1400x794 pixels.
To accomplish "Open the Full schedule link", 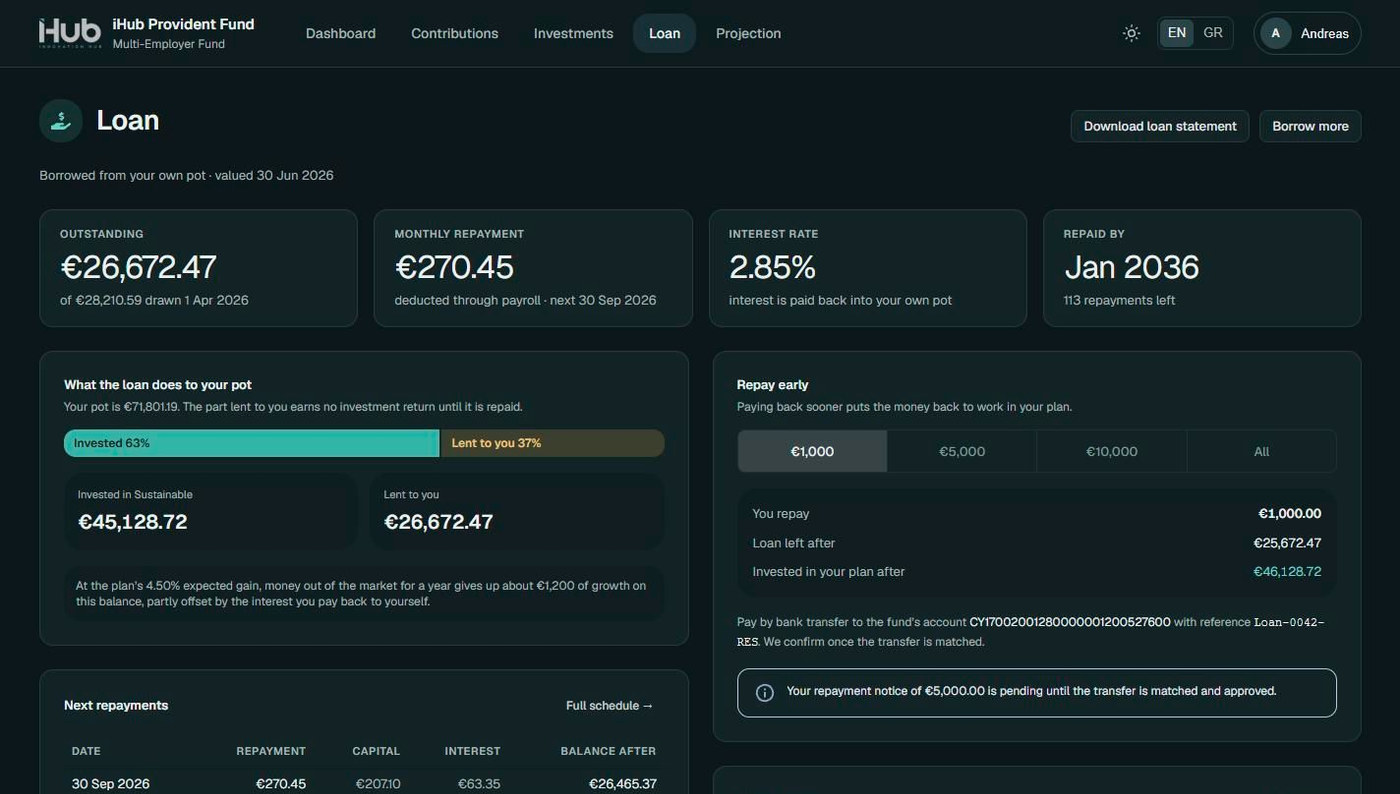I will 610,705.
